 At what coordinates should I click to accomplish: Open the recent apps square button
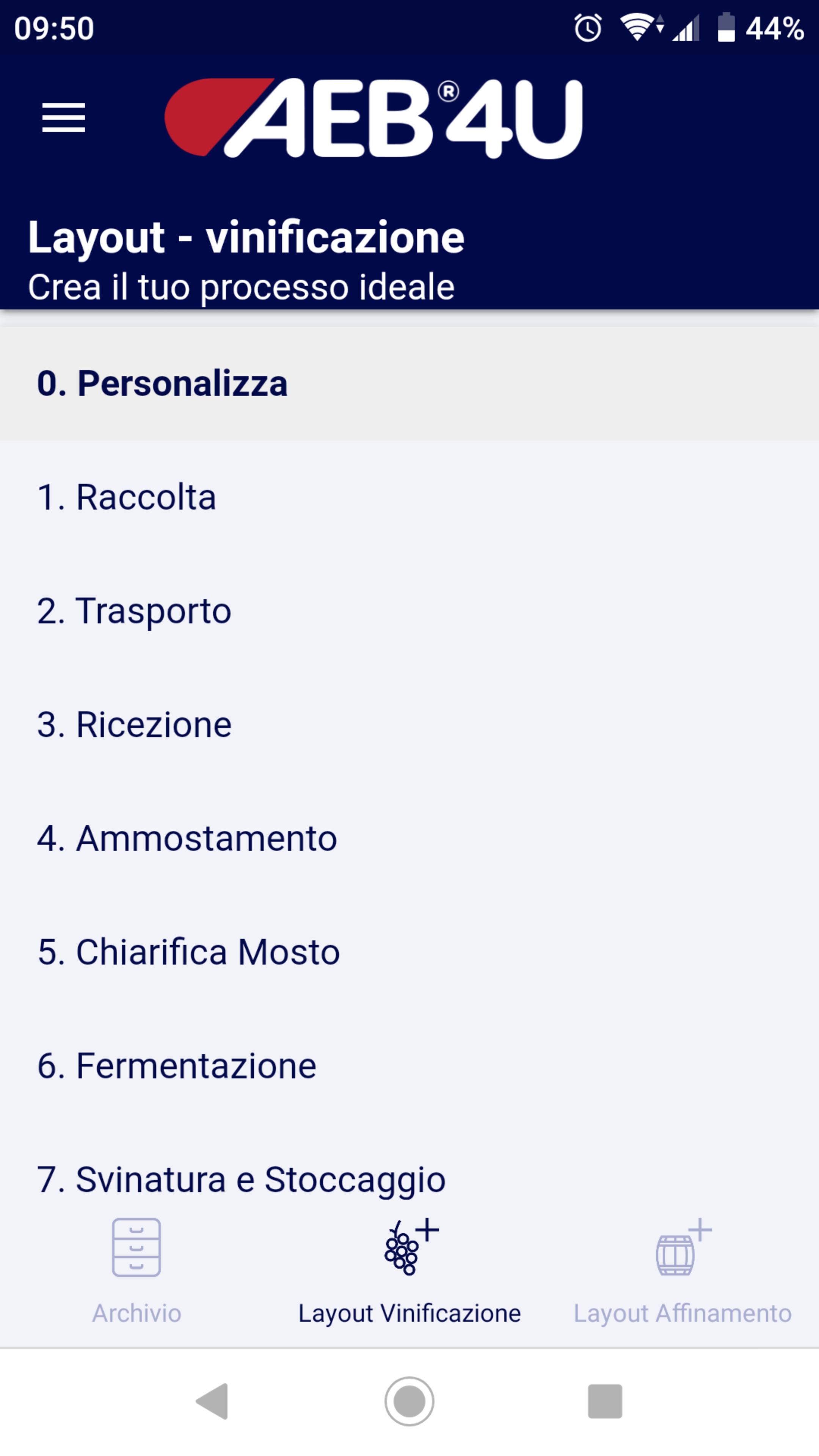point(605,1401)
